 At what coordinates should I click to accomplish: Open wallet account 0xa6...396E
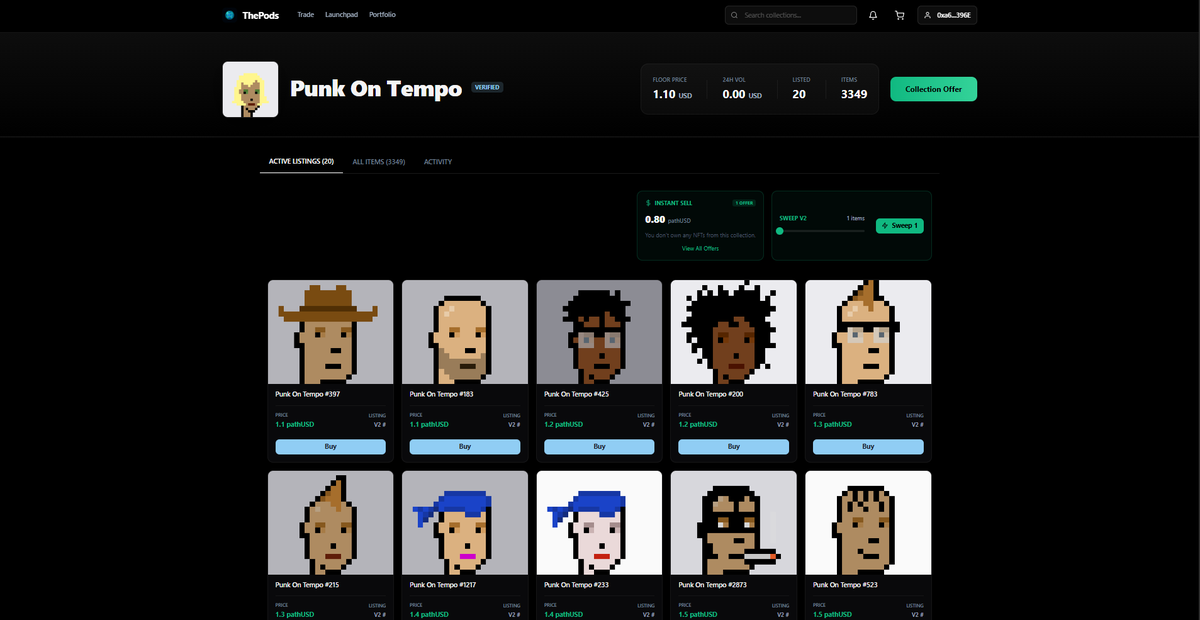[x=947, y=15]
